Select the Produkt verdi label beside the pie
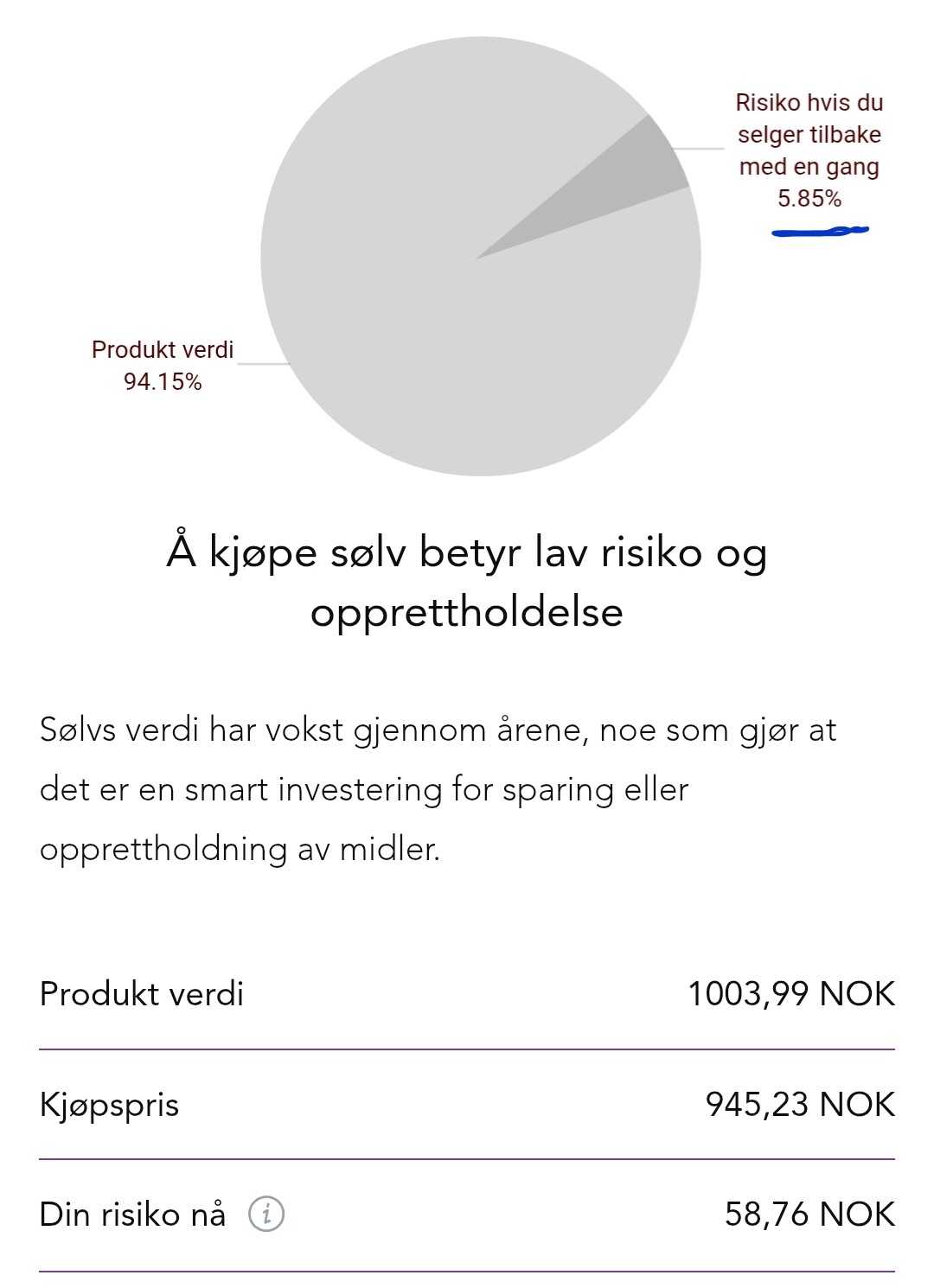The height and width of the screenshot is (1288, 934). 163,349
